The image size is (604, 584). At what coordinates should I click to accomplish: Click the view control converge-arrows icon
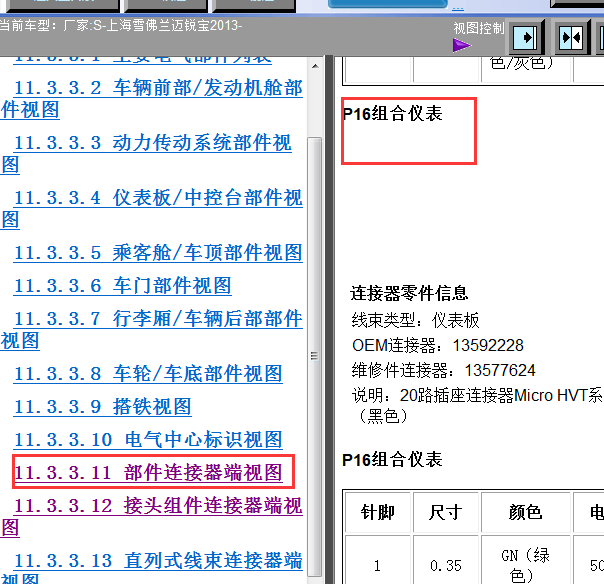coord(572,37)
